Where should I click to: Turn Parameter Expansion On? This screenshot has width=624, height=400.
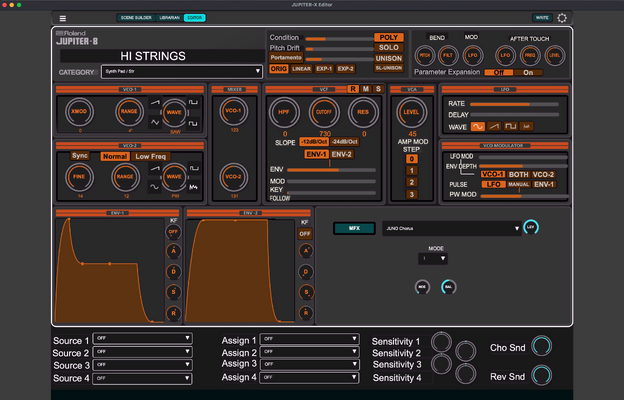click(x=528, y=72)
